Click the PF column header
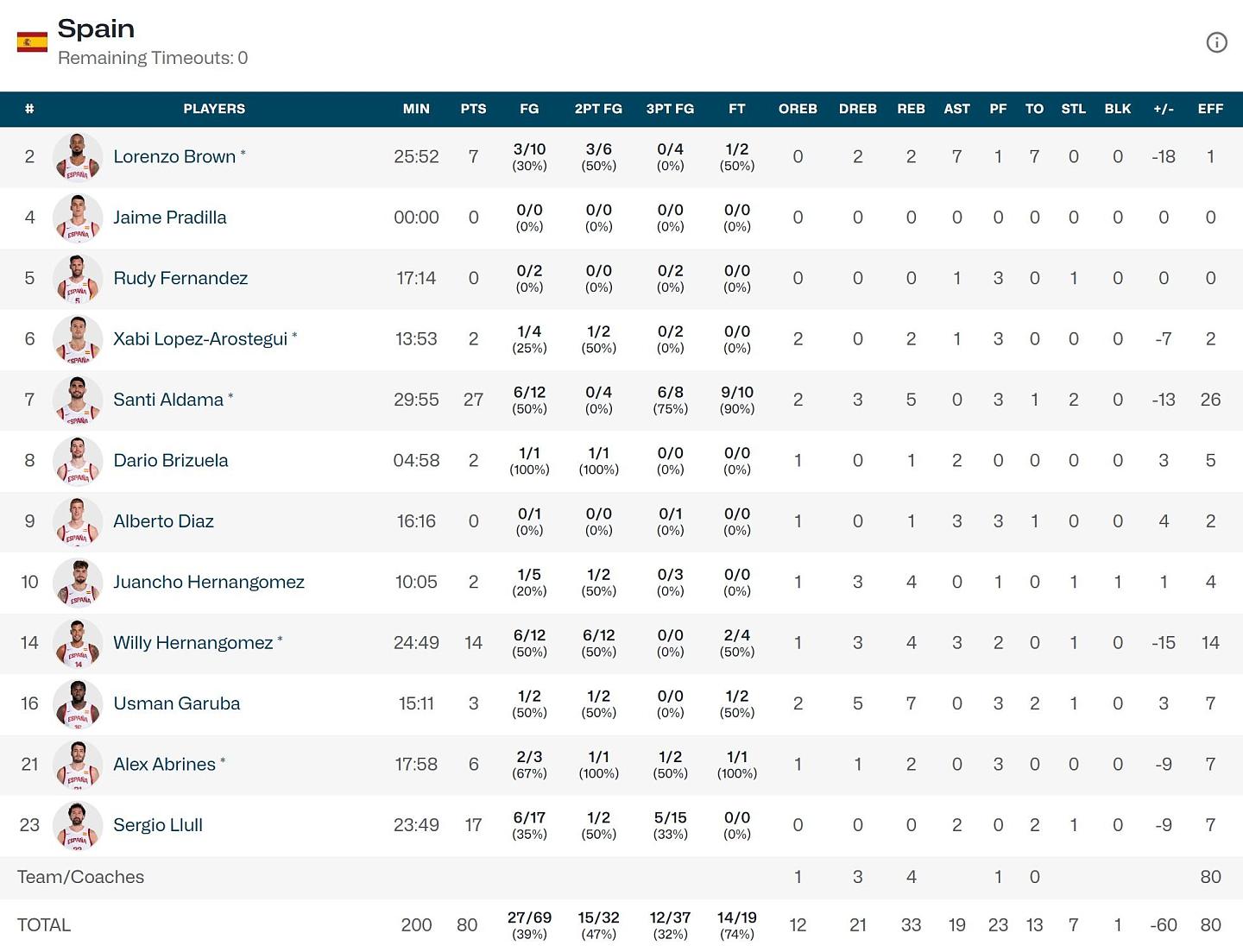 (x=998, y=109)
